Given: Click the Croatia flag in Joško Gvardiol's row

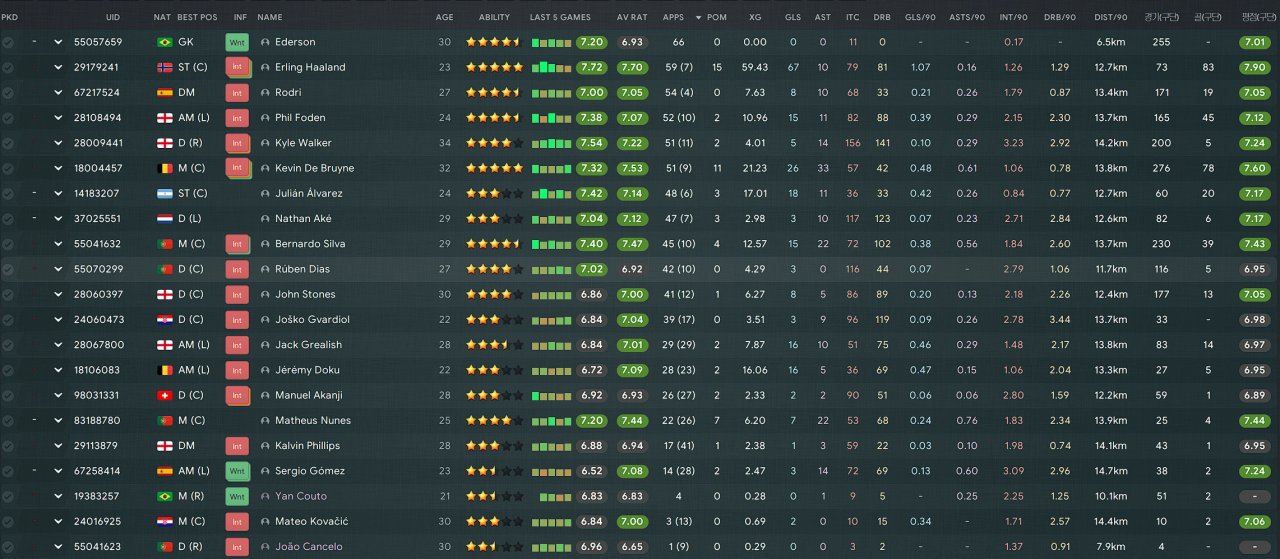Looking at the screenshot, I should (164, 320).
